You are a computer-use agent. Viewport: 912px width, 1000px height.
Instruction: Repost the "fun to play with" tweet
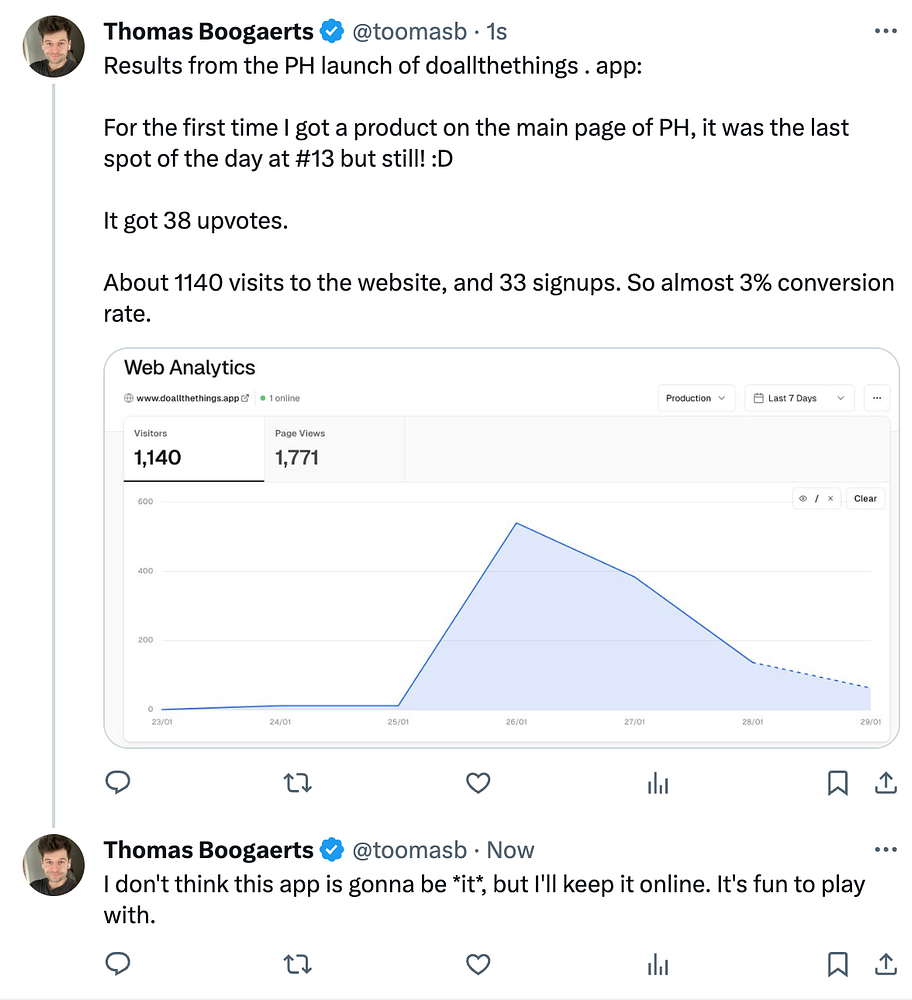coord(297,963)
